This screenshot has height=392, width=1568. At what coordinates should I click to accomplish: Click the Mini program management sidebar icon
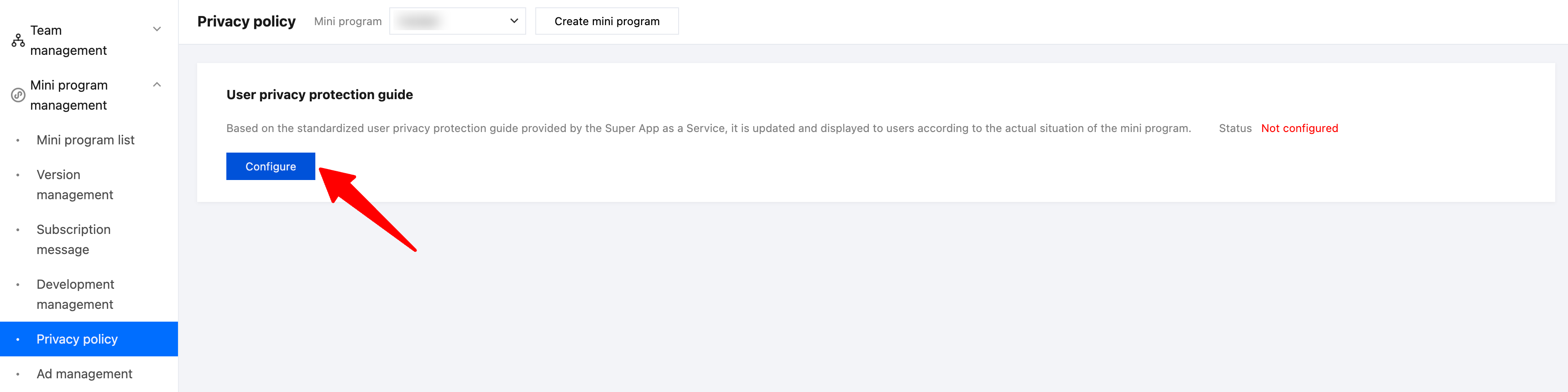click(x=18, y=95)
